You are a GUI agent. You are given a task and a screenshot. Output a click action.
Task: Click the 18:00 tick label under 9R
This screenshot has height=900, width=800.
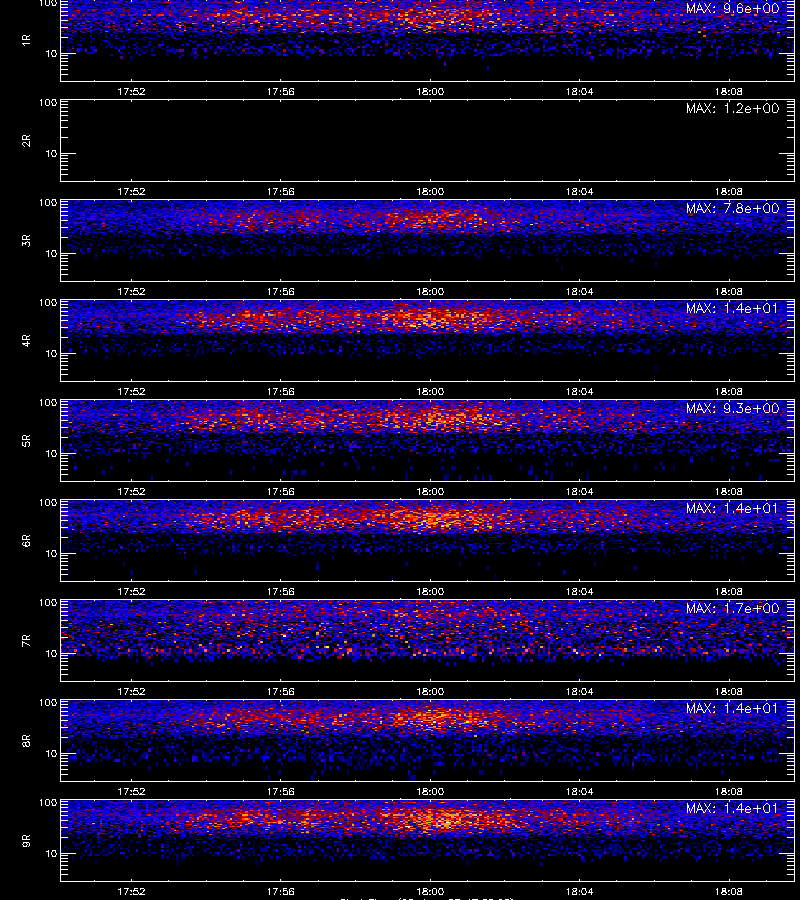click(430, 892)
